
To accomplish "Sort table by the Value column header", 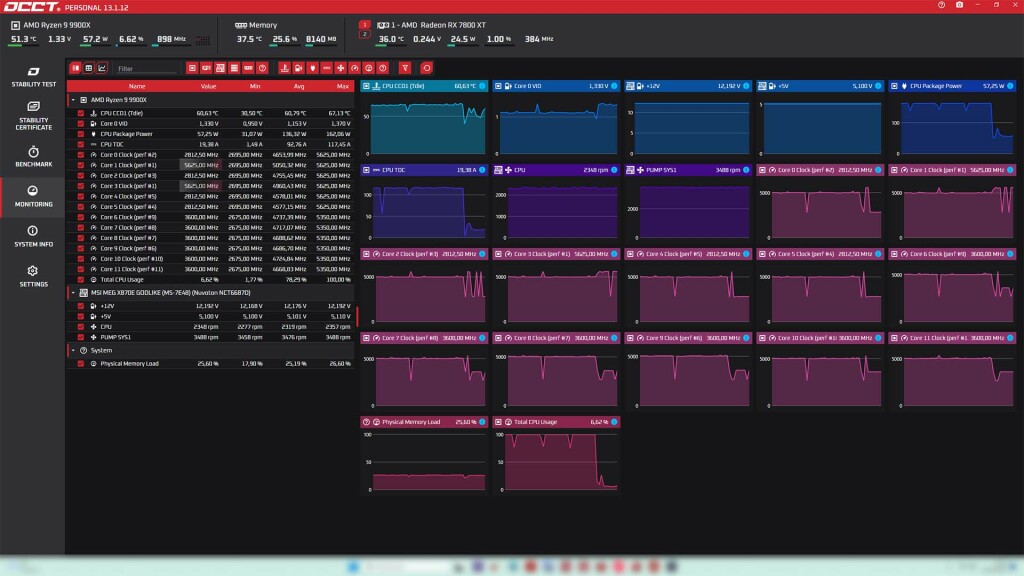I will tap(208, 86).
